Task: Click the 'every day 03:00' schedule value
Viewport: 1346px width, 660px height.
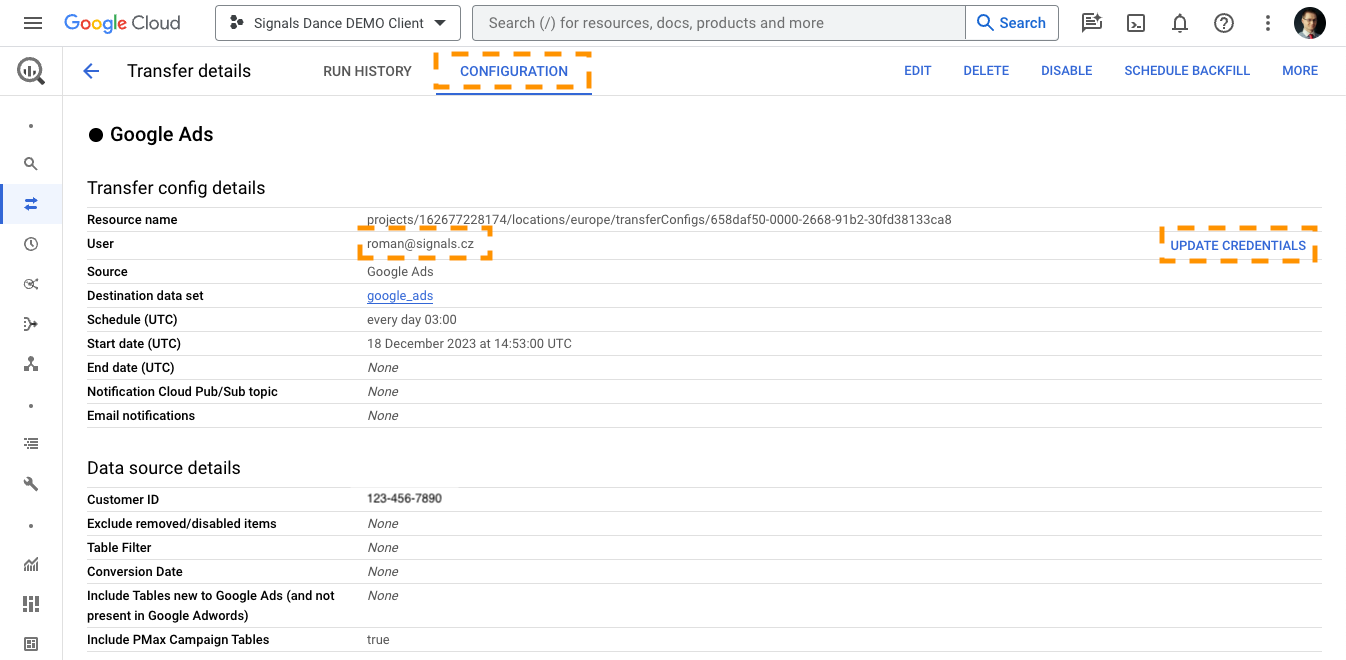Action: pos(412,320)
